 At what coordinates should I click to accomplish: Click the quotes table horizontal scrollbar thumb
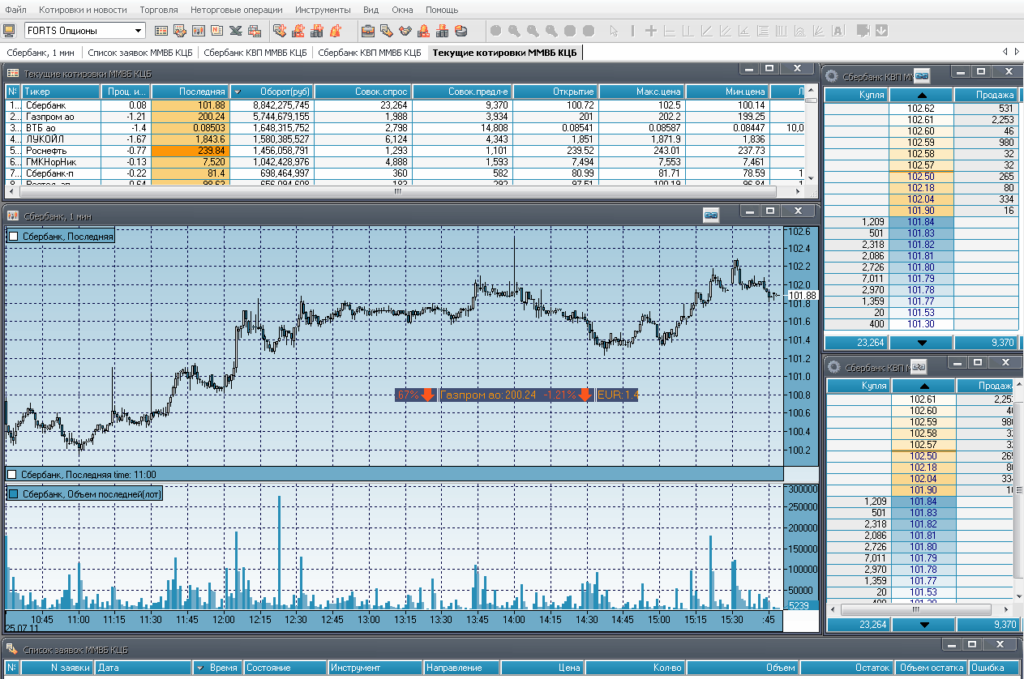(397, 192)
